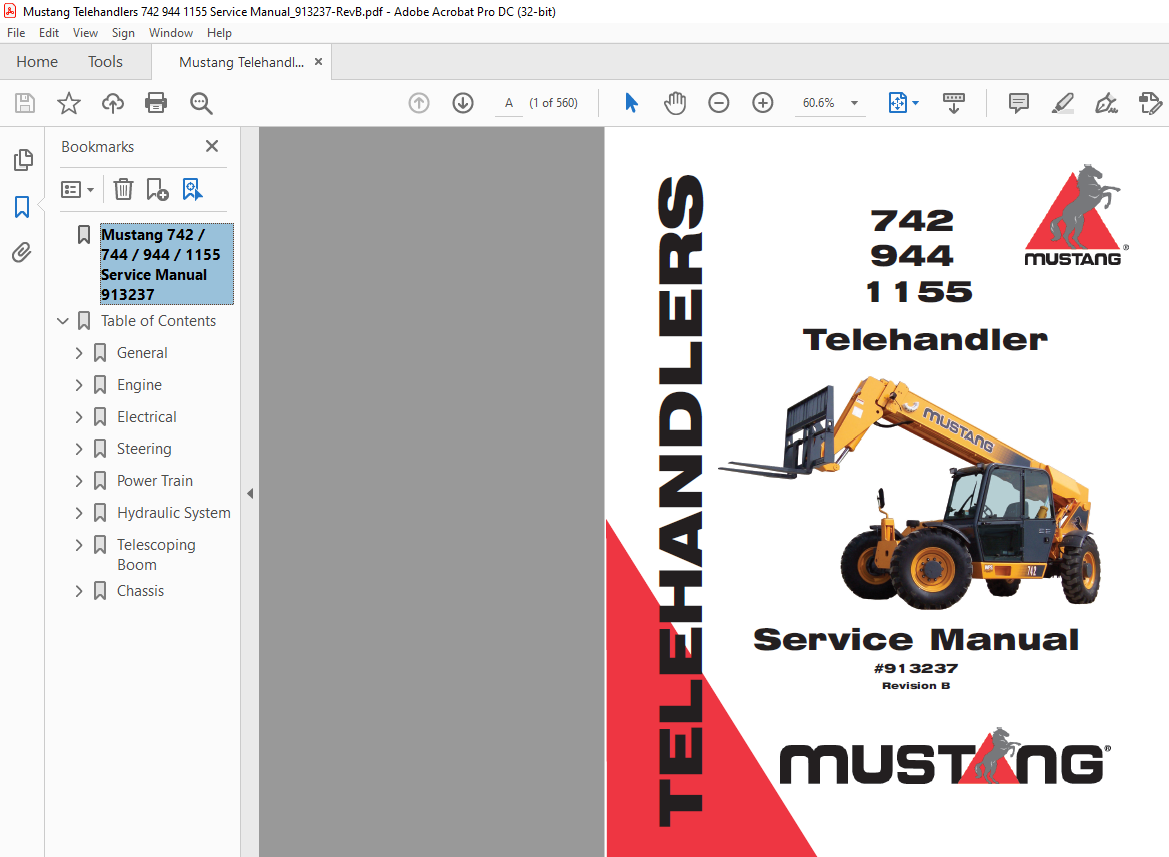The height and width of the screenshot is (857, 1169).
Task: Close the Mustang Telehandl... document tab
Action: point(318,62)
